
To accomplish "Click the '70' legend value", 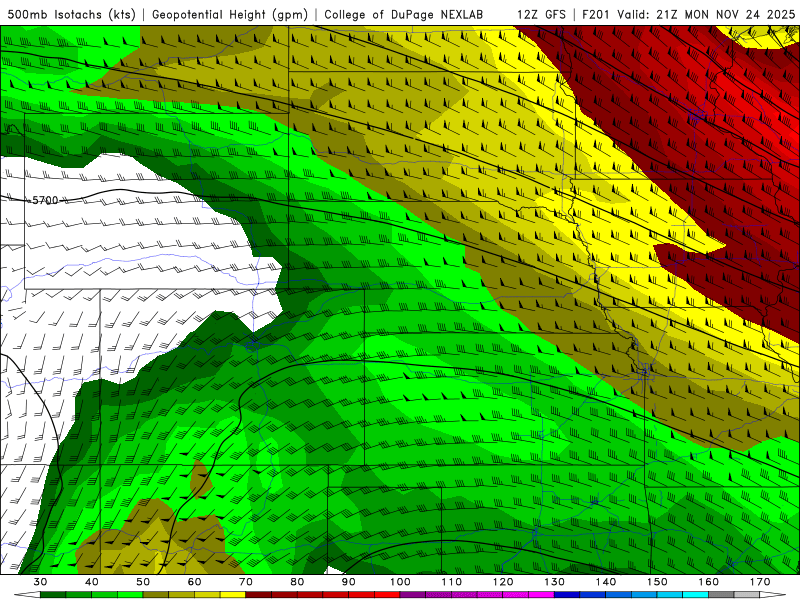I will (246, 582).
